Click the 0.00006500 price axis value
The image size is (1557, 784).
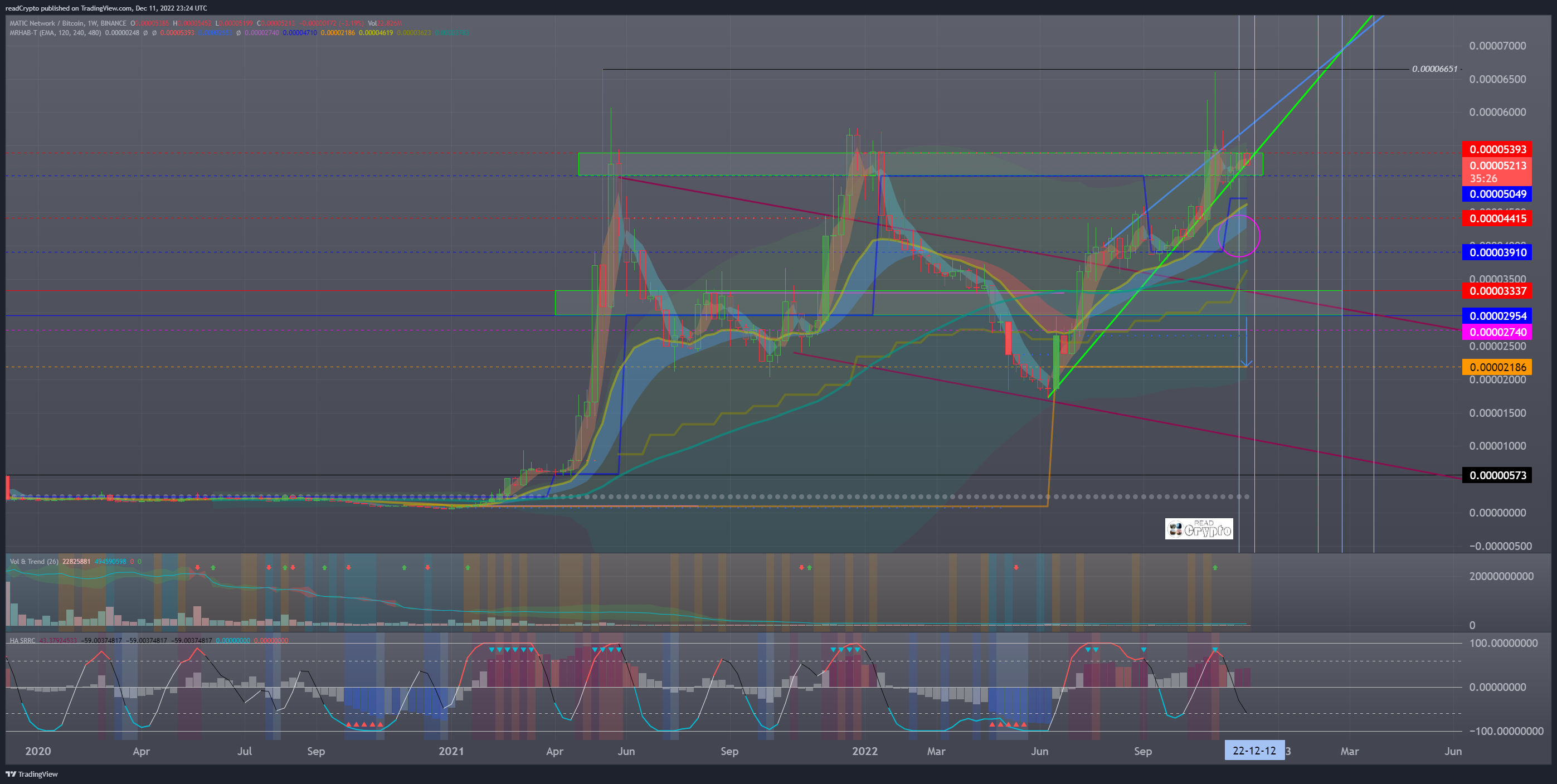point(1497,79)
